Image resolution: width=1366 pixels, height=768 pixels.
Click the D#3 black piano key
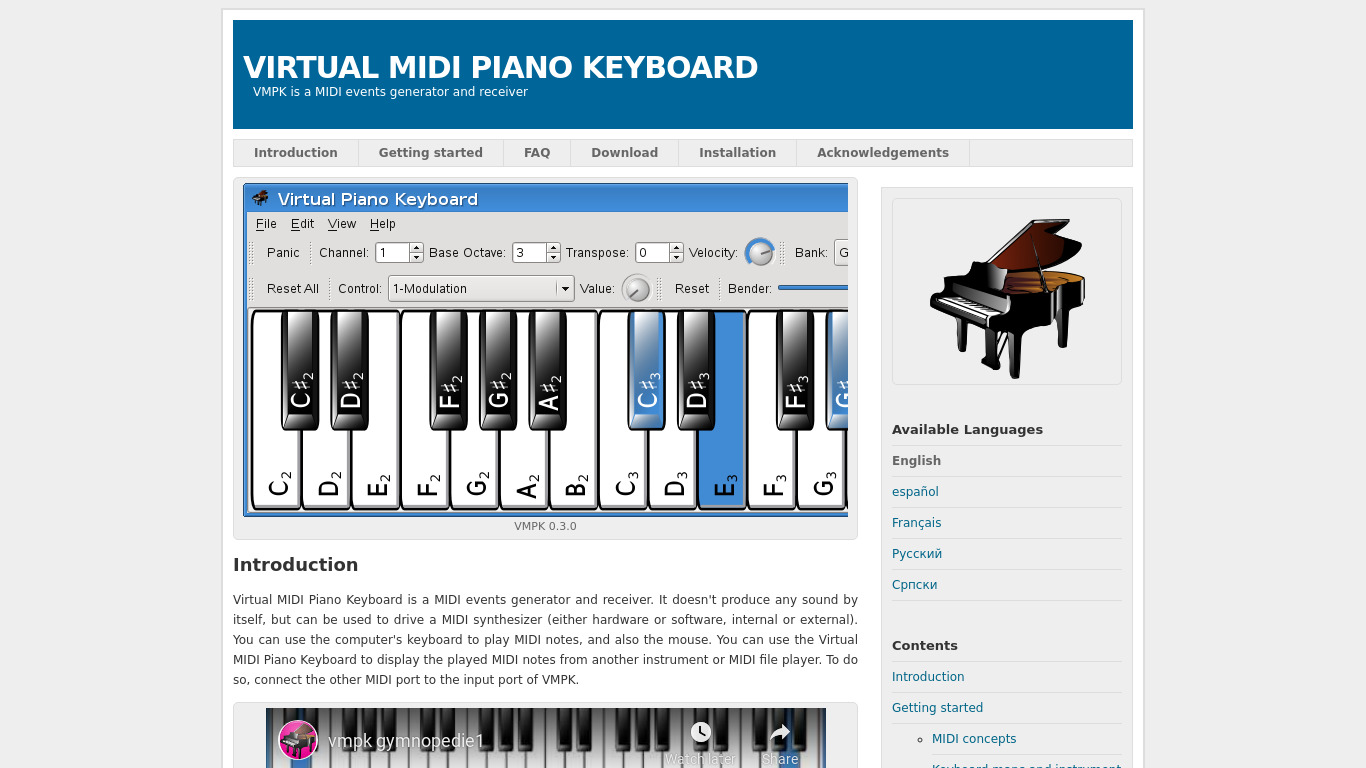[696, 370]
